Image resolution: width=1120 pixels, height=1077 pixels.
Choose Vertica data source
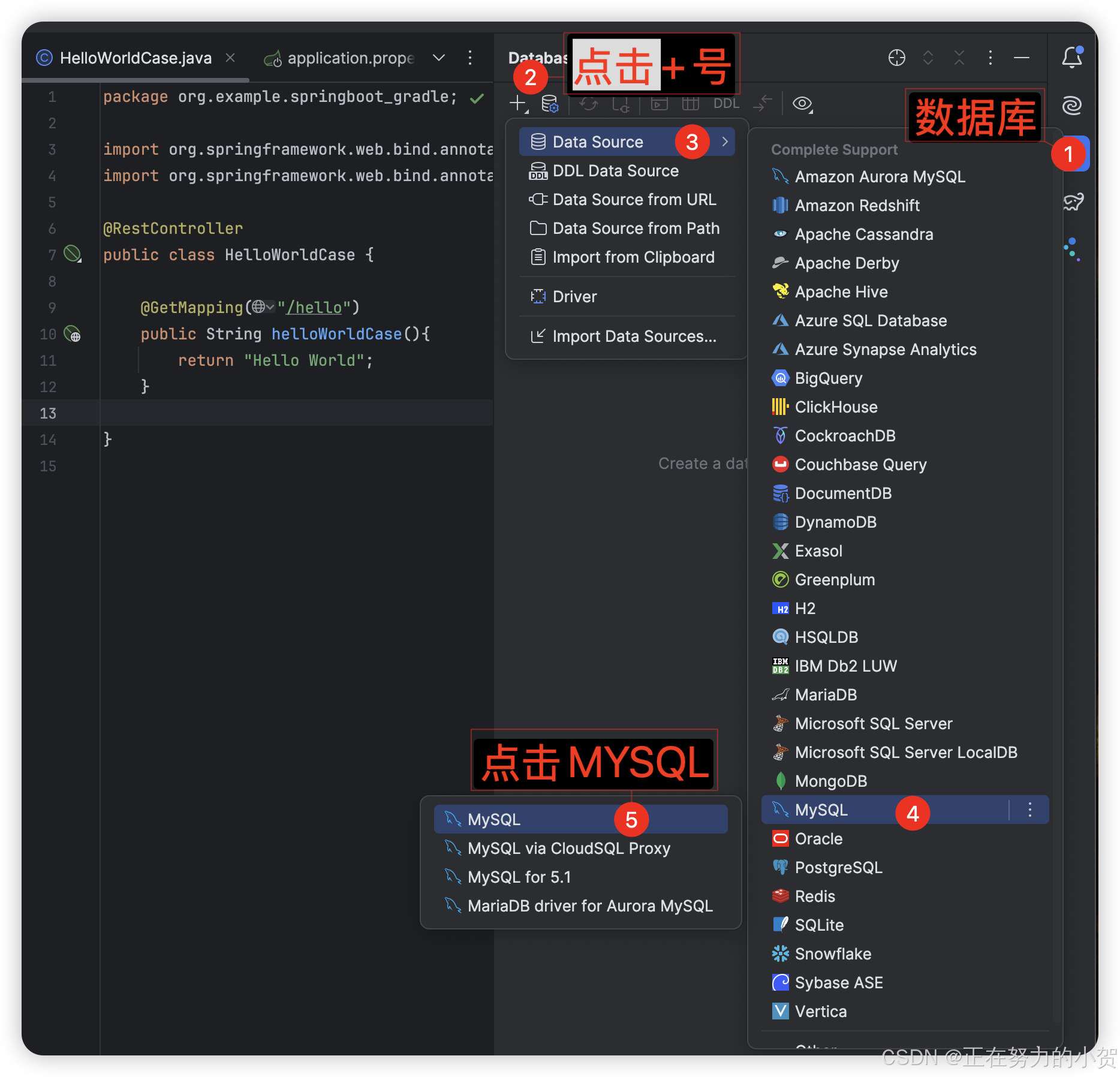[905, 1012]
